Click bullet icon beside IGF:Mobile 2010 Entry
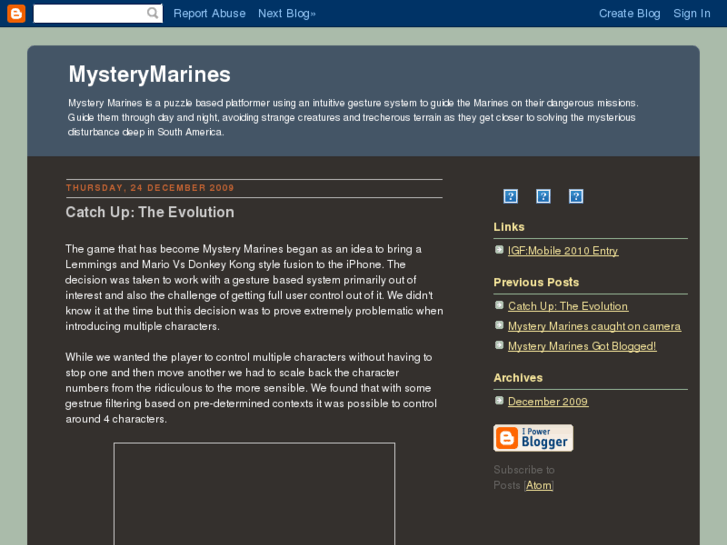 (x=499, y=250)
